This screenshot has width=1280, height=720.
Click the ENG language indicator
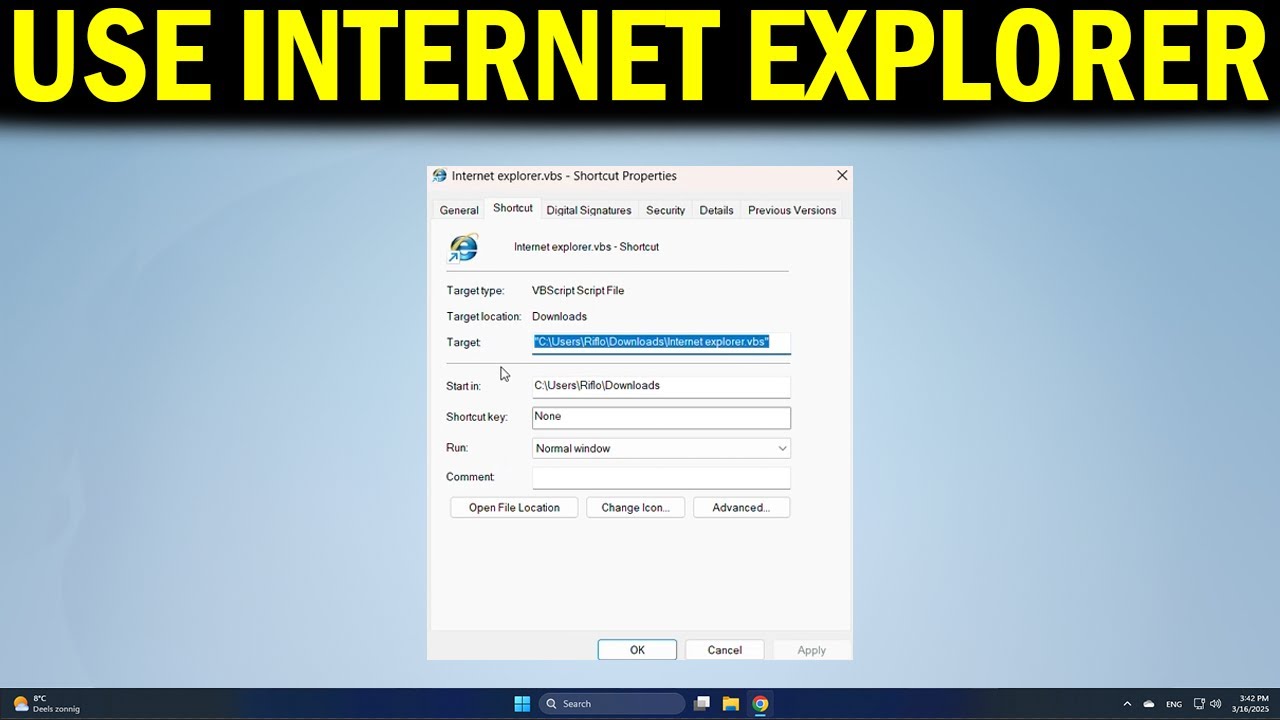1174,704
